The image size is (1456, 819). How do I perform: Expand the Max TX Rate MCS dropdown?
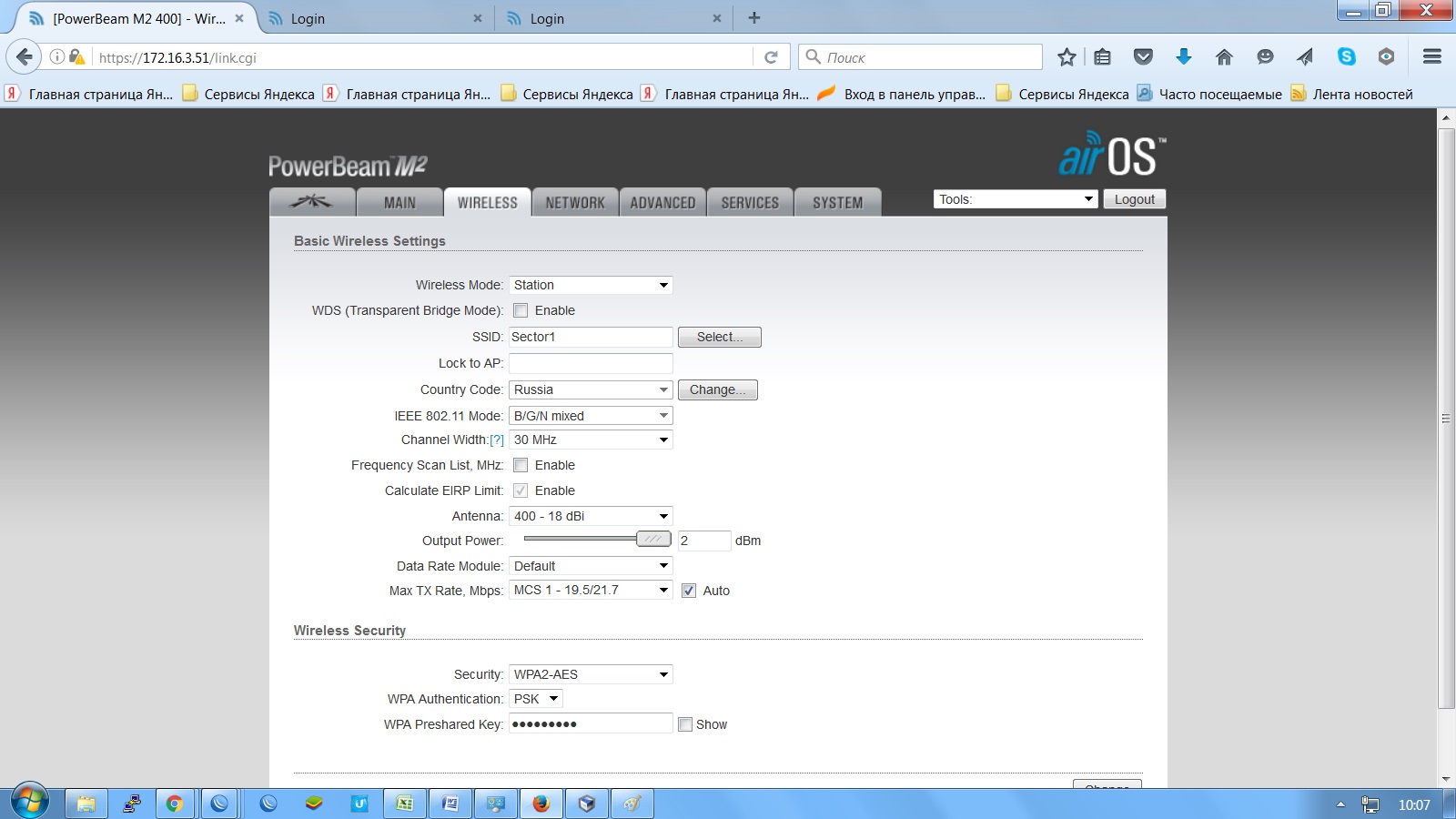[591, 590]
